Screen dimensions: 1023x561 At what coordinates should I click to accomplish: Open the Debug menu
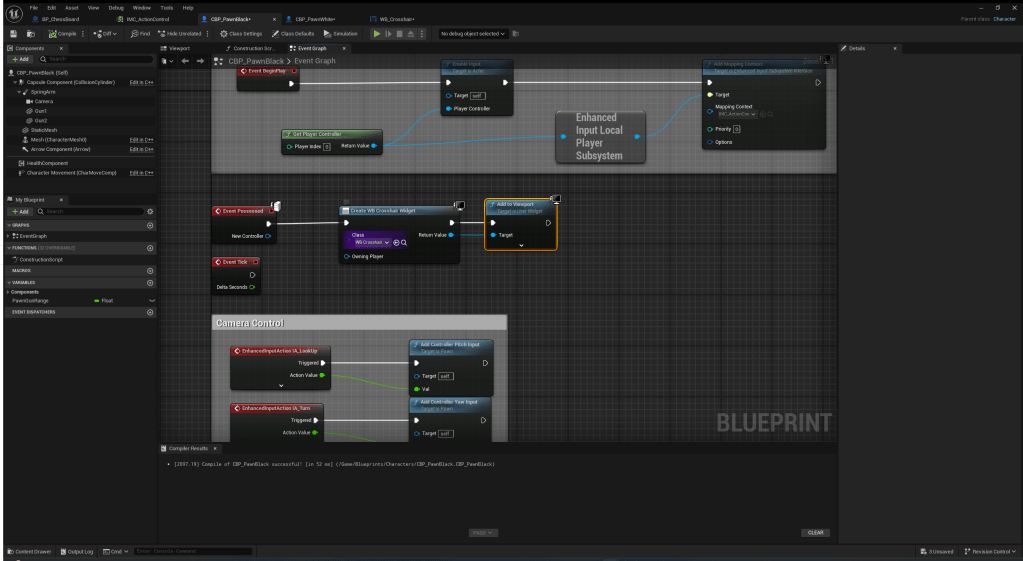click(x=115, y=7)
